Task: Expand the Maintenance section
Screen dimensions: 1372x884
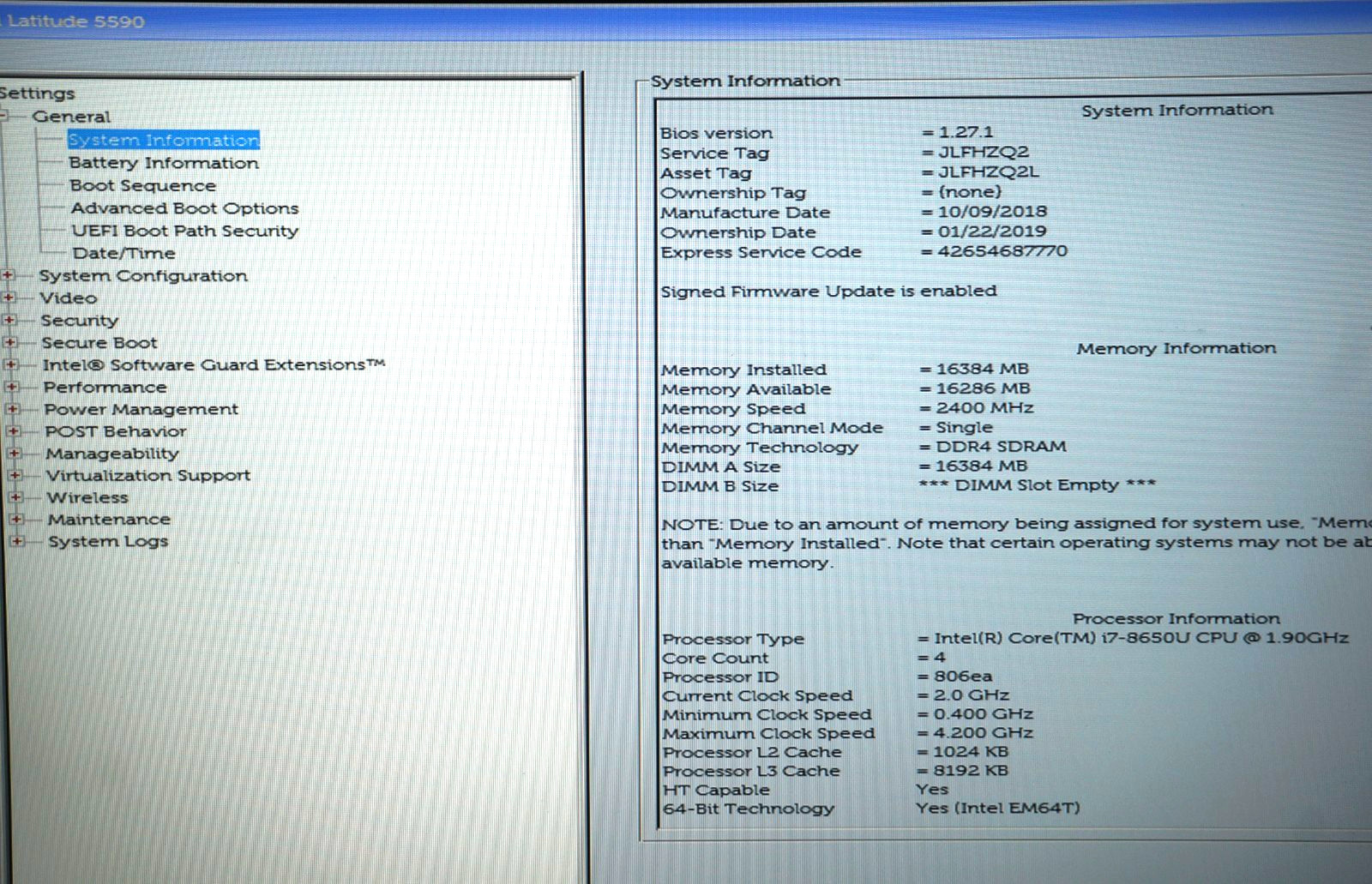Action: (x=16, y=520)
